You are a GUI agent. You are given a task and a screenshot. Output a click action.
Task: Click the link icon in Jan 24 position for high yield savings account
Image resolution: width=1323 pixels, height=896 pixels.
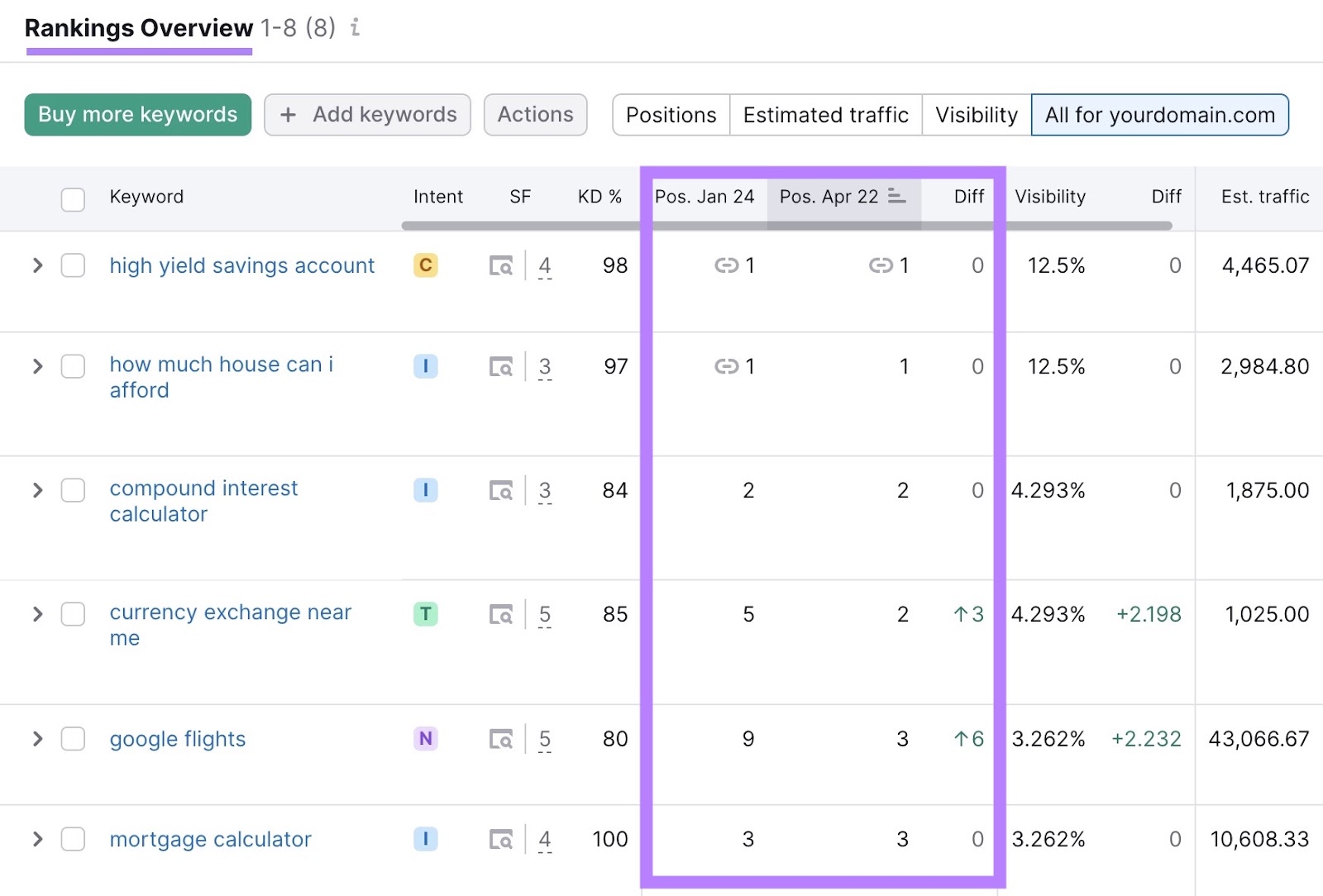tap(727, 265)
